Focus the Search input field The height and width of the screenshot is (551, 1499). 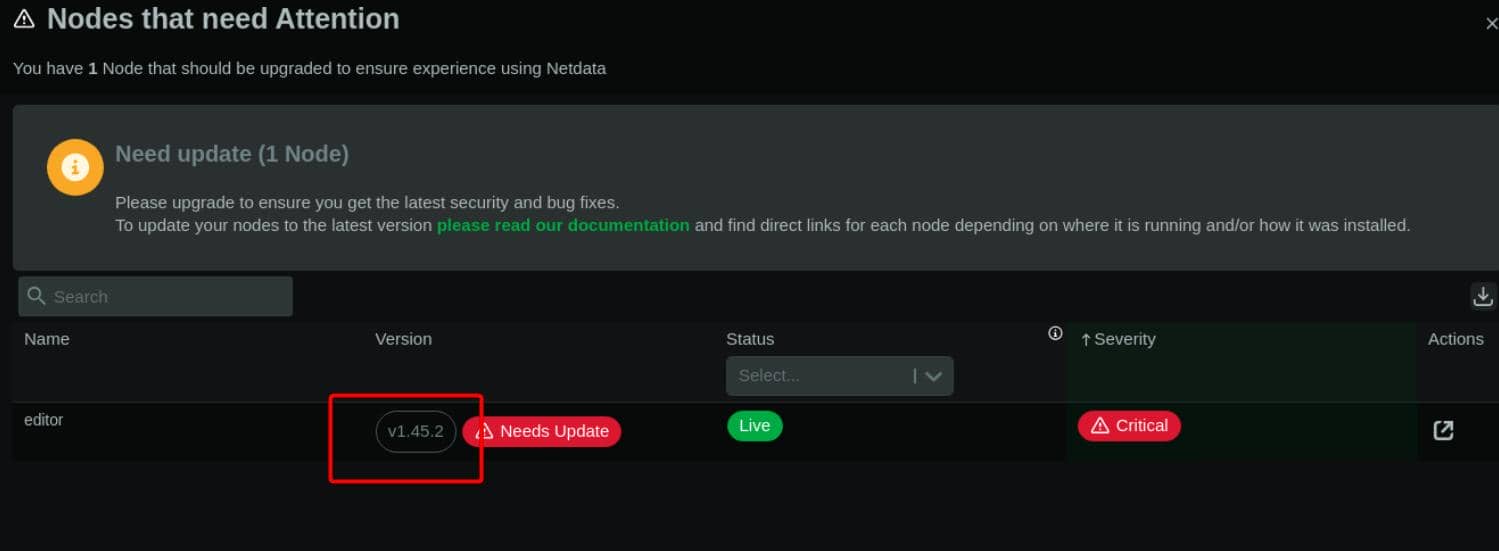(x=165, y=297)
